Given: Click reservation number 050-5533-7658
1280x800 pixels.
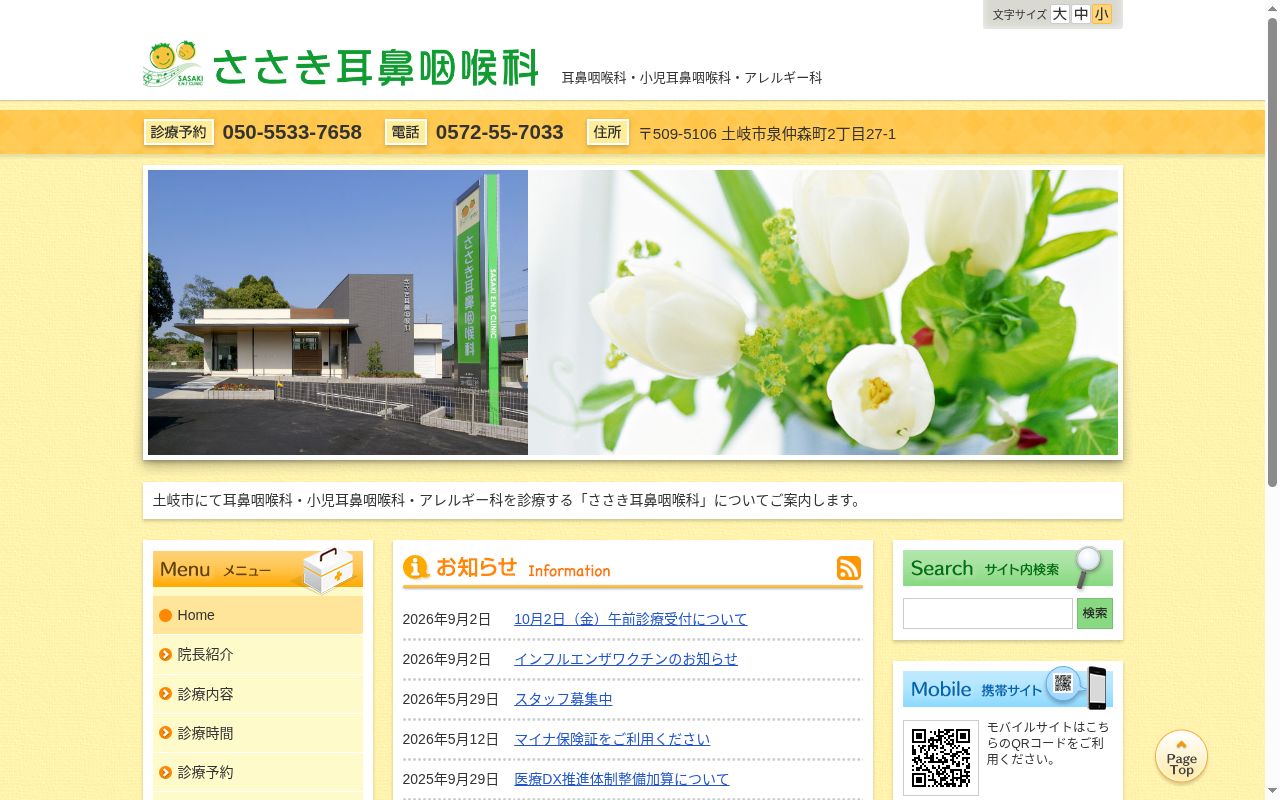Looking at the screenshot, I should [x=292, y=132].
